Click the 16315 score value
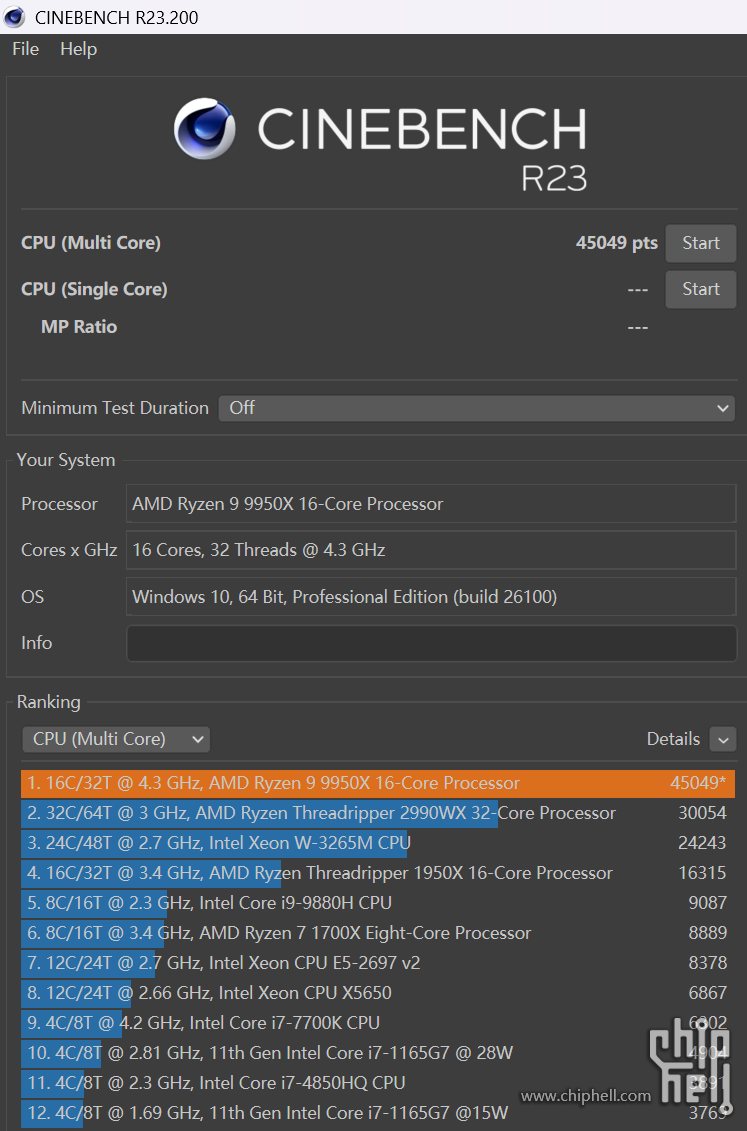This screenshot has height=1131, width=747. pos(702,873)
